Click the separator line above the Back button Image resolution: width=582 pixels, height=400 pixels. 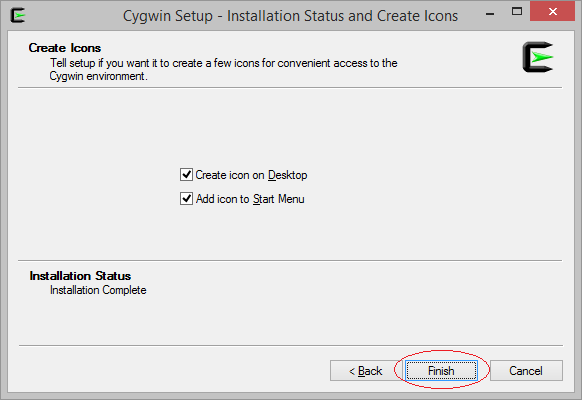291,345
